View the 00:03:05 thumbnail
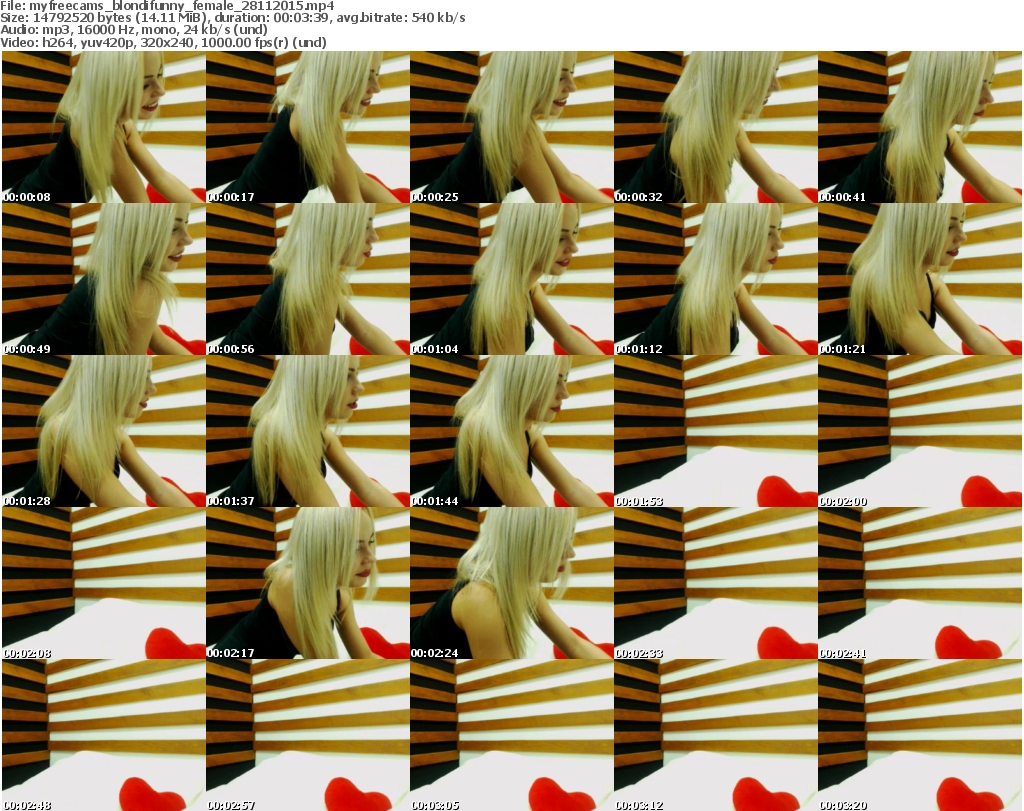This screenshot has height=811, width=1024. pyautogui.click(x=511, y=735)
